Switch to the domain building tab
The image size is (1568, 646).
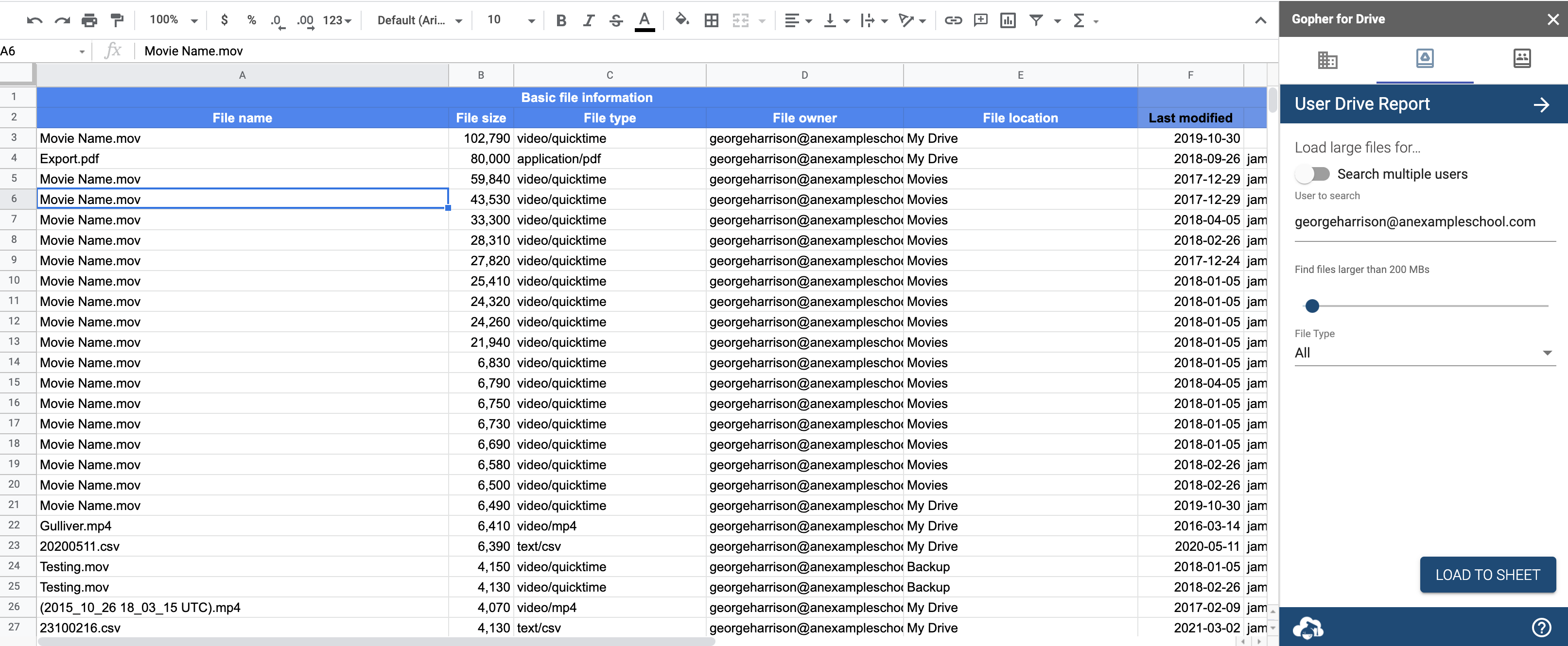coord(1327,60)
